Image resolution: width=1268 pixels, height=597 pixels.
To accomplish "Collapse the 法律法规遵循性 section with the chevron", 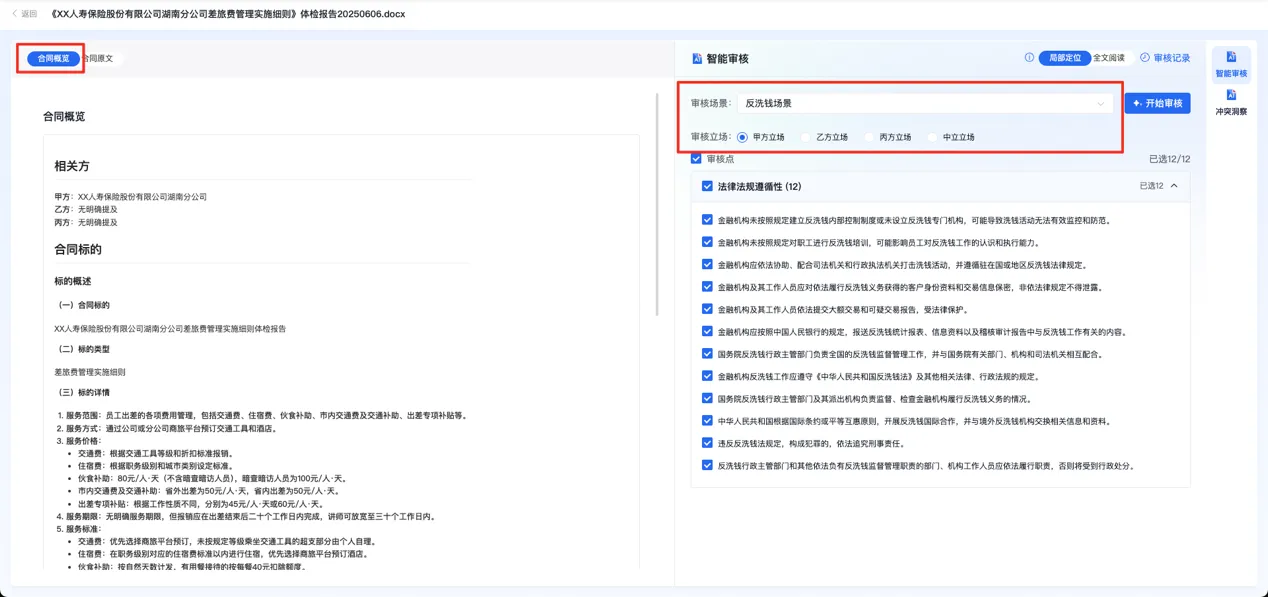I will click(x=1174, y=186).
